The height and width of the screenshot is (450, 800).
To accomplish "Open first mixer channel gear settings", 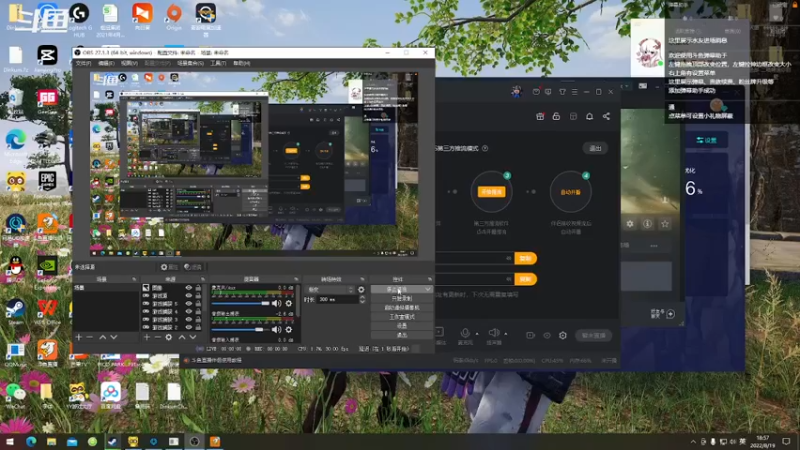I will [289, 303].
